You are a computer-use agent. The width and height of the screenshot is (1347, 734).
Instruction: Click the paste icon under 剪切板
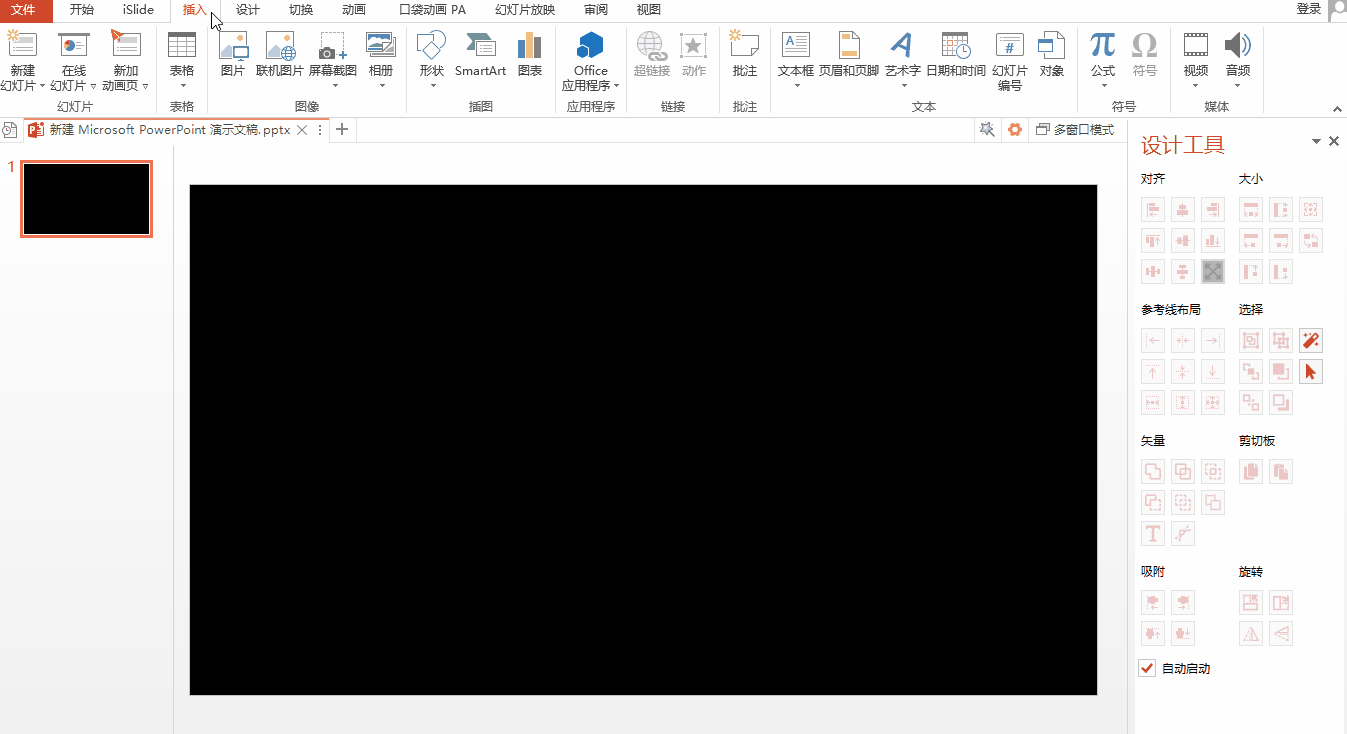[1281, 471]
